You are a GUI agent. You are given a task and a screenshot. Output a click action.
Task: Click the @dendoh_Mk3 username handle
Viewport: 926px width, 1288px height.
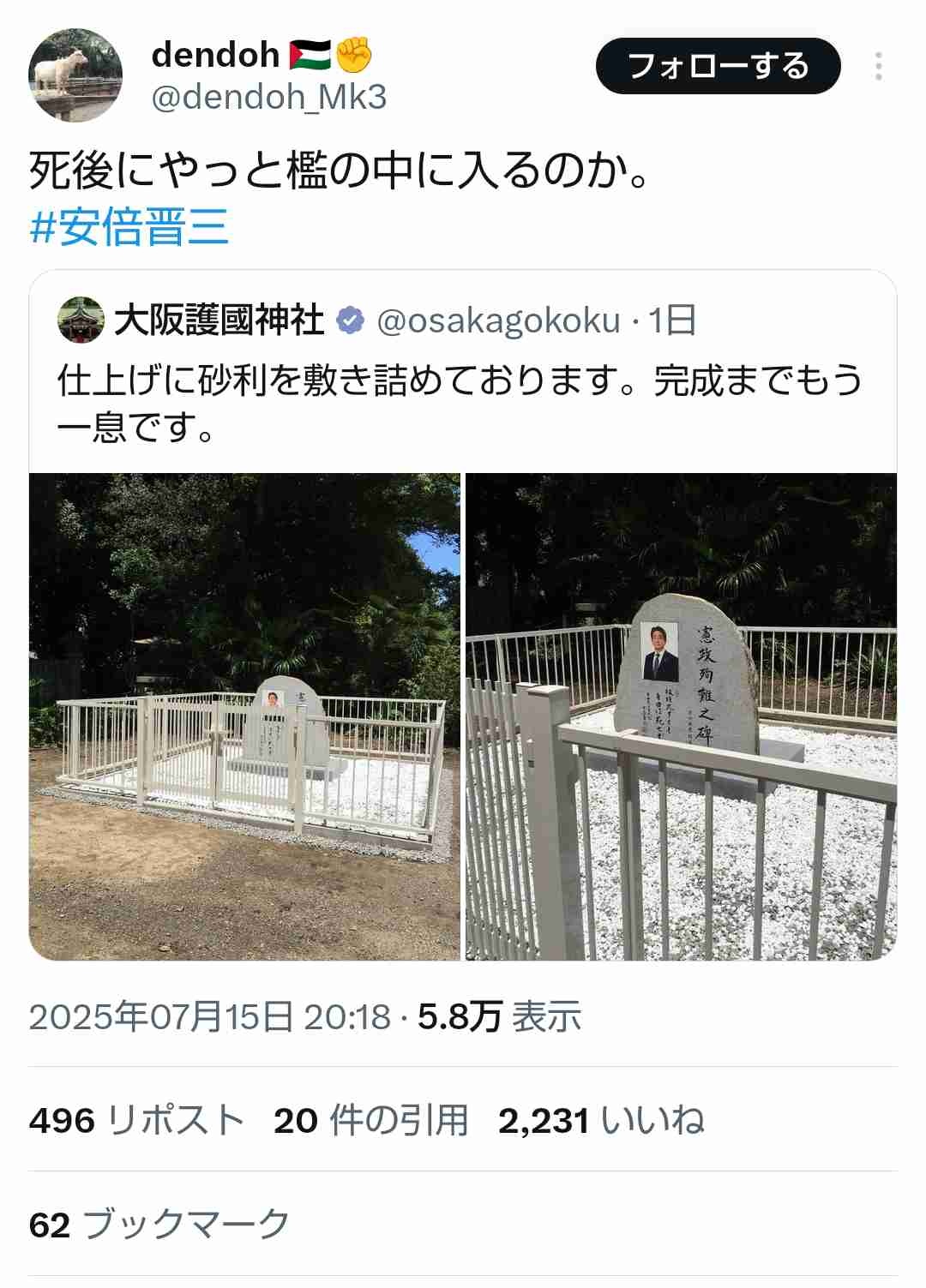point(269,97)
